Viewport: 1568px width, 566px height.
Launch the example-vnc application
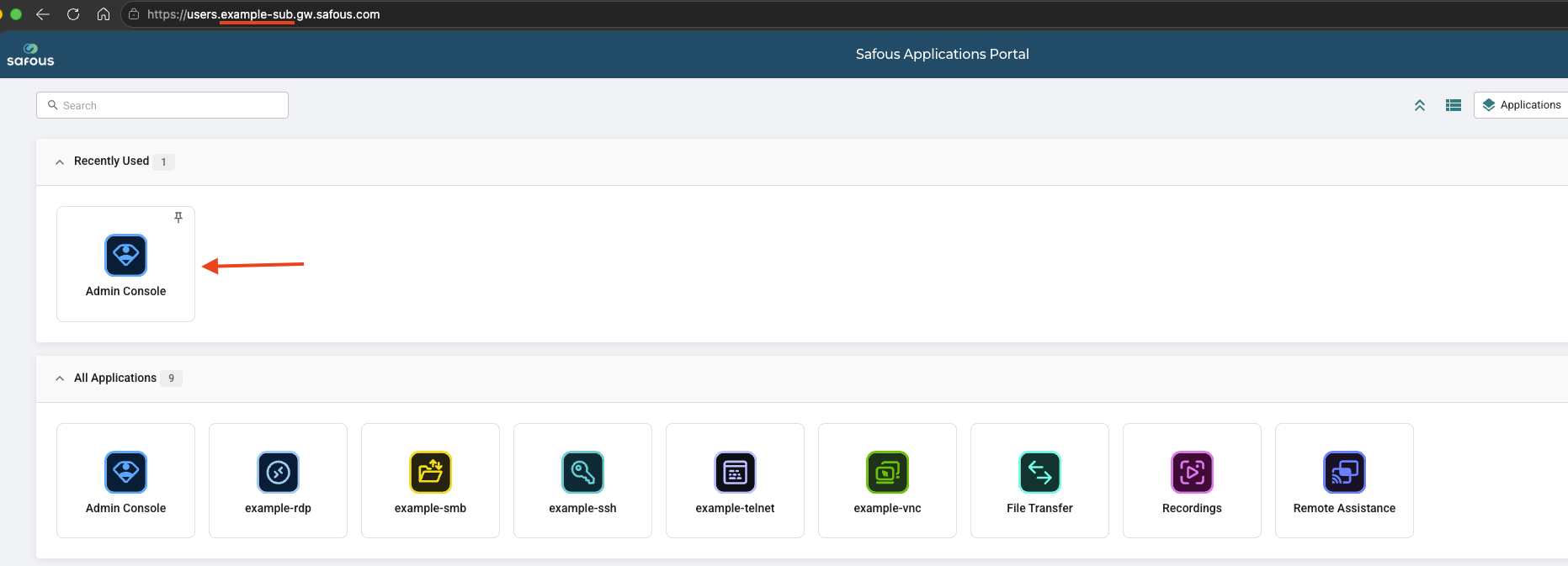(887, 480)
